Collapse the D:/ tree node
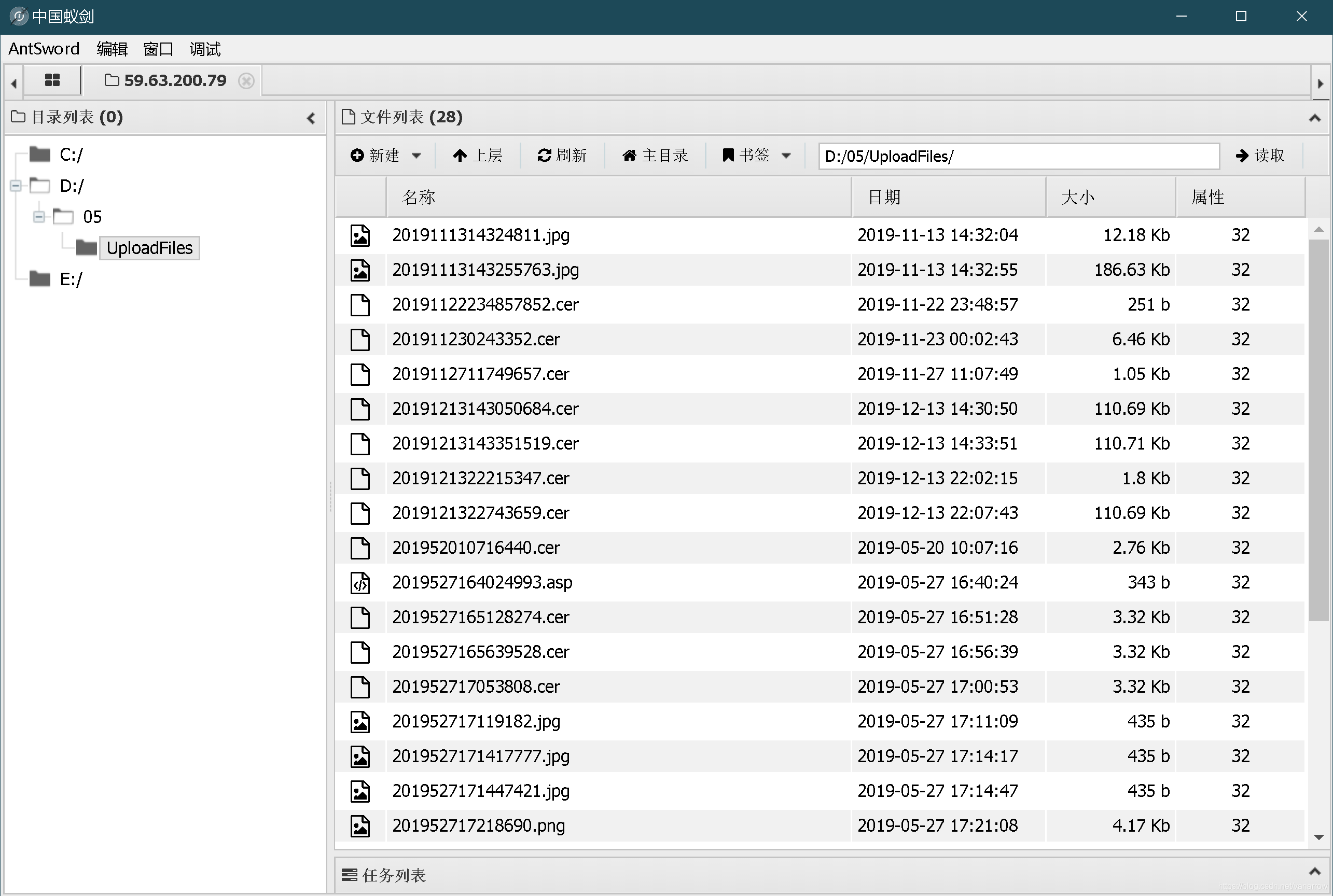The image size is (1333, 896). click(16, 186)
